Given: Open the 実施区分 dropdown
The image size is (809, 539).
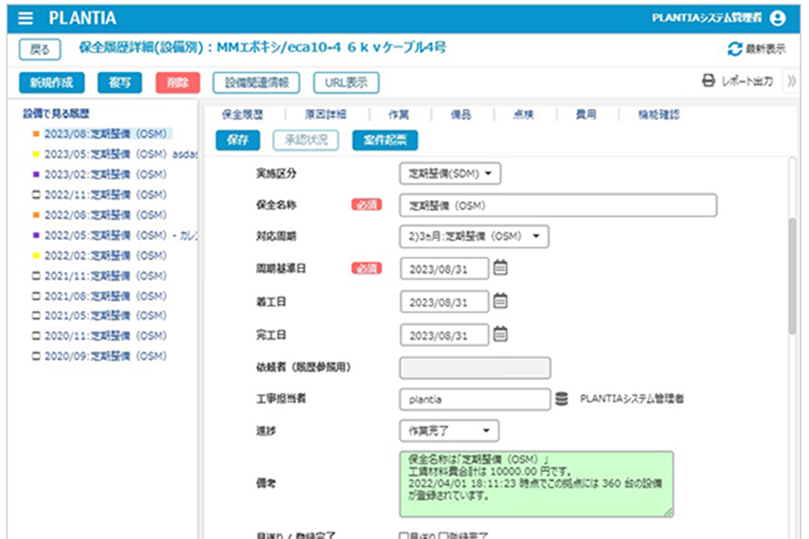Looking at the screenshot, I should click(450, 173).
